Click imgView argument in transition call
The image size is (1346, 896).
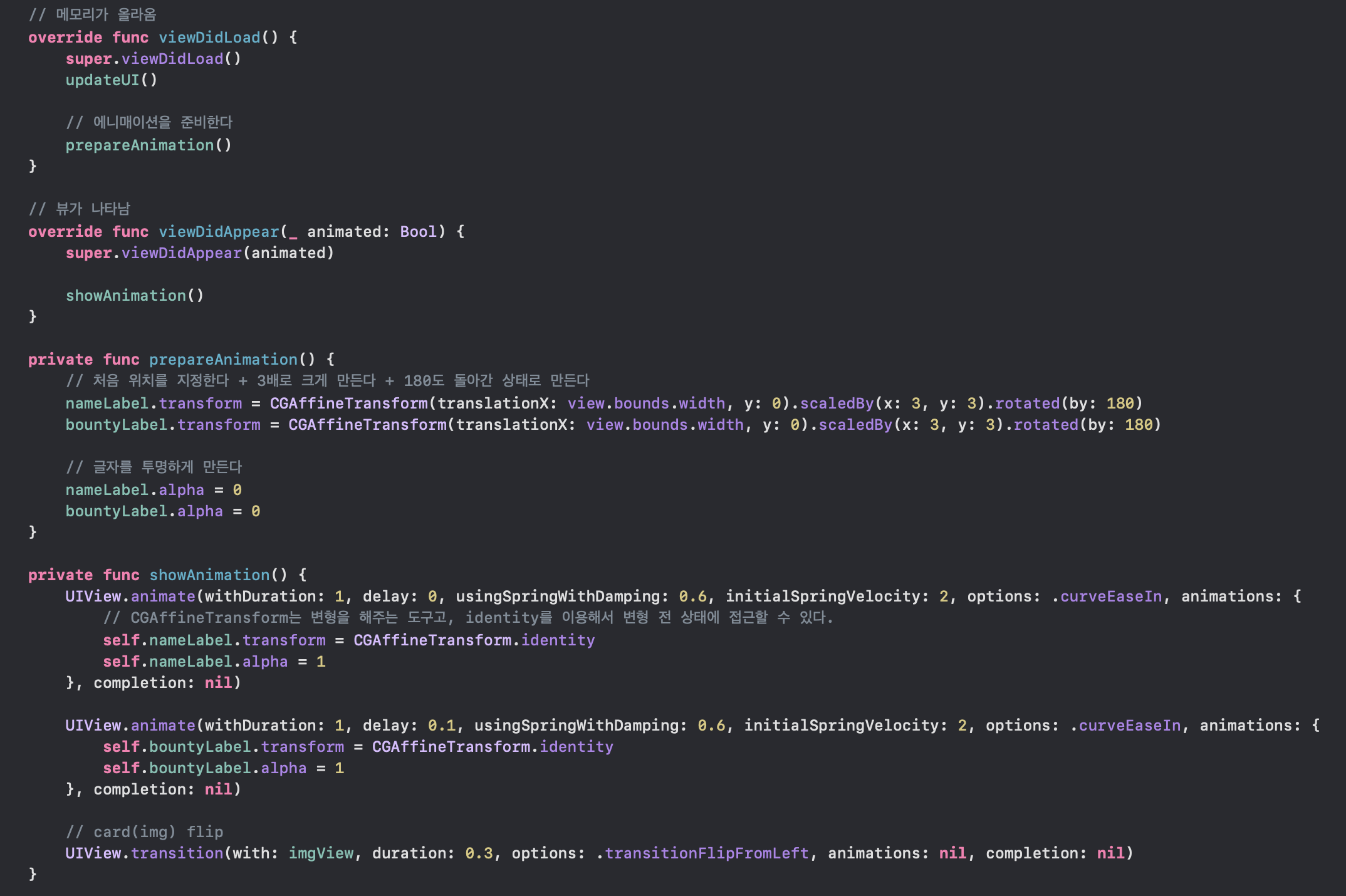pyautogui.click(x=321, y=853)
